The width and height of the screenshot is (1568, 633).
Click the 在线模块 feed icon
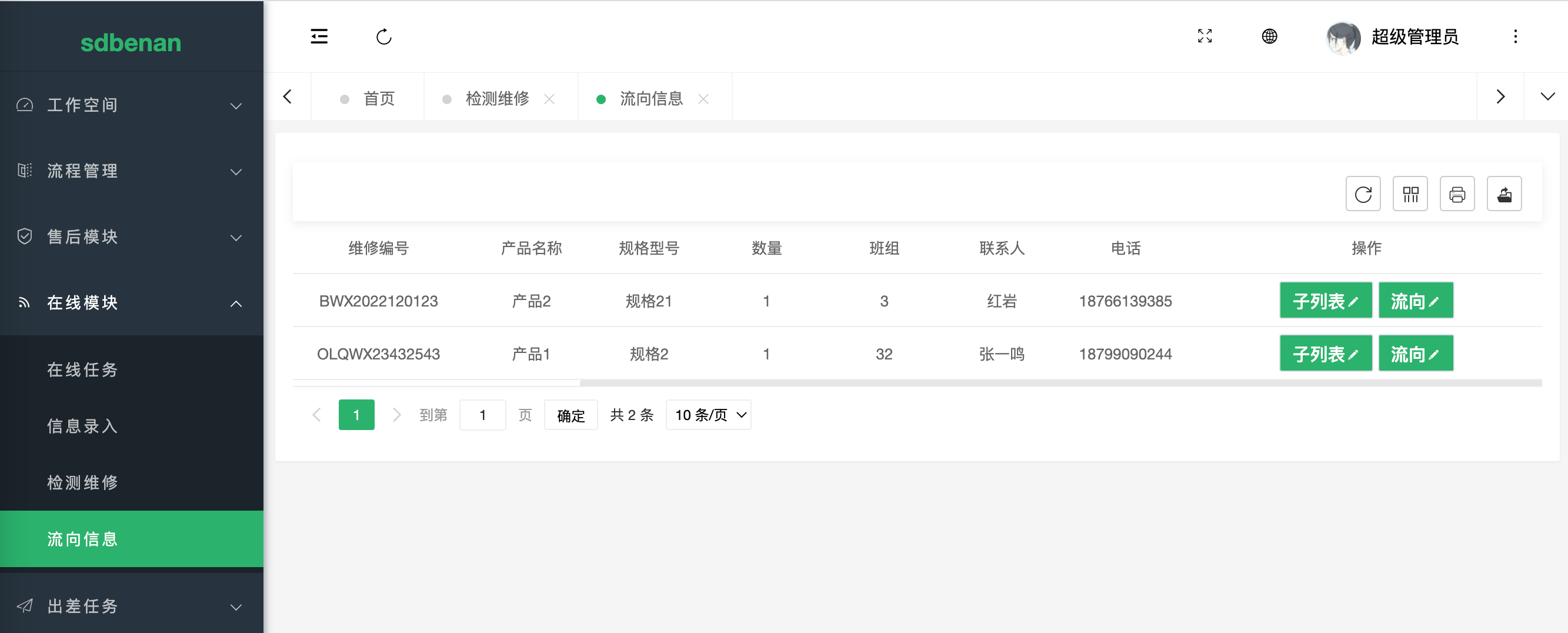click(x=24, y=303)
